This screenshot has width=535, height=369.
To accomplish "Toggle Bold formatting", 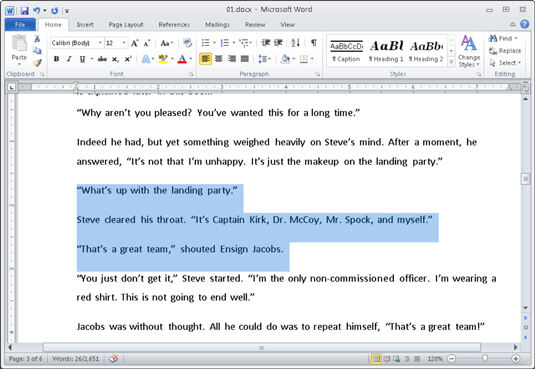I will (x=57, y=59).
